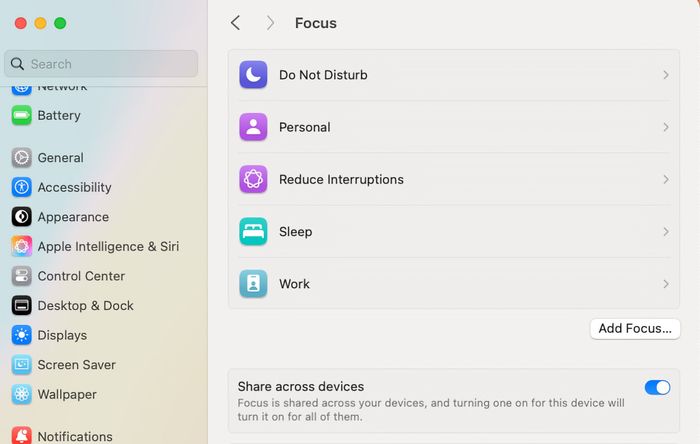Click the Reduce Interruptions icon
Image resolution: width=700 pixels, height=444 pixels.
coord(253,179)
